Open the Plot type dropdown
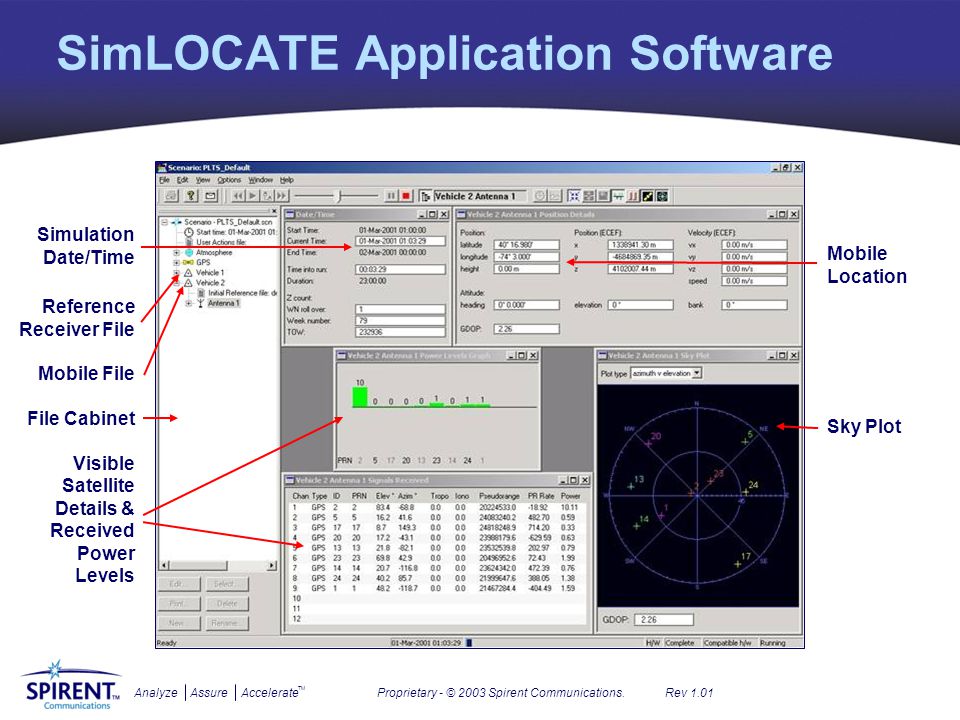 [697, 373]
